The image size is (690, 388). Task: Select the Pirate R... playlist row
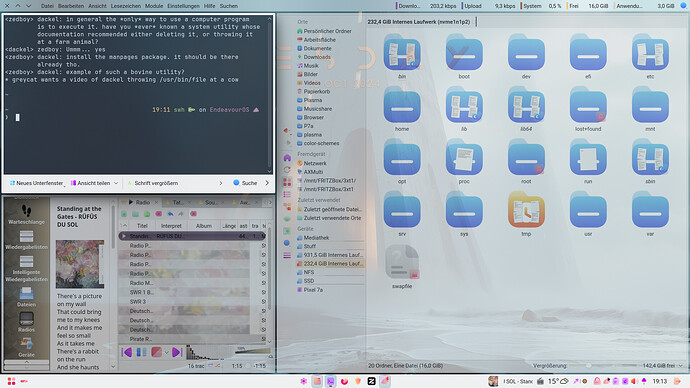coord(192,339)
